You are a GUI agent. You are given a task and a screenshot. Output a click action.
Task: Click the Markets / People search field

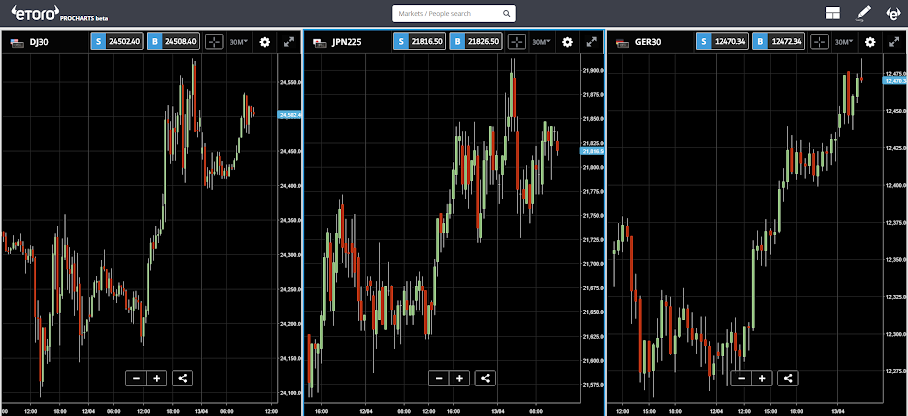click(453, 13)
